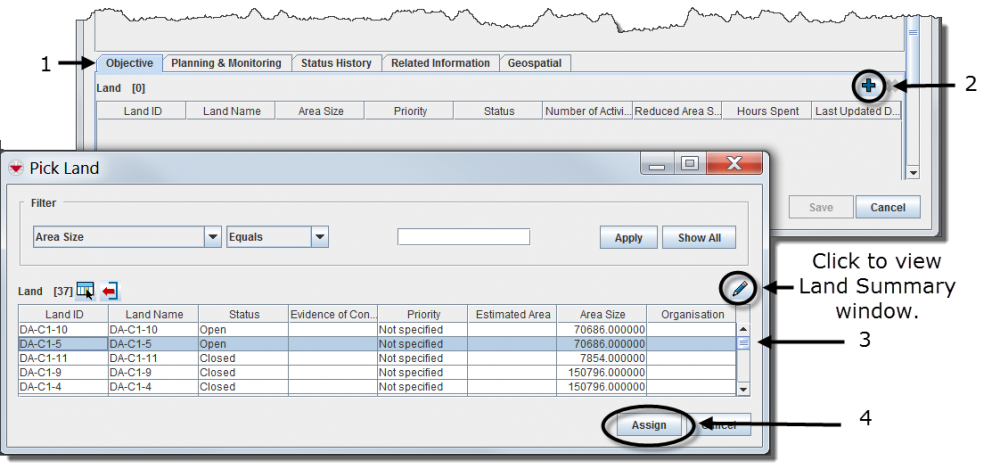Viewport: 1000px width, 469px height.
Task: Click the table column chooser icon
Action: tap(85, 291)
